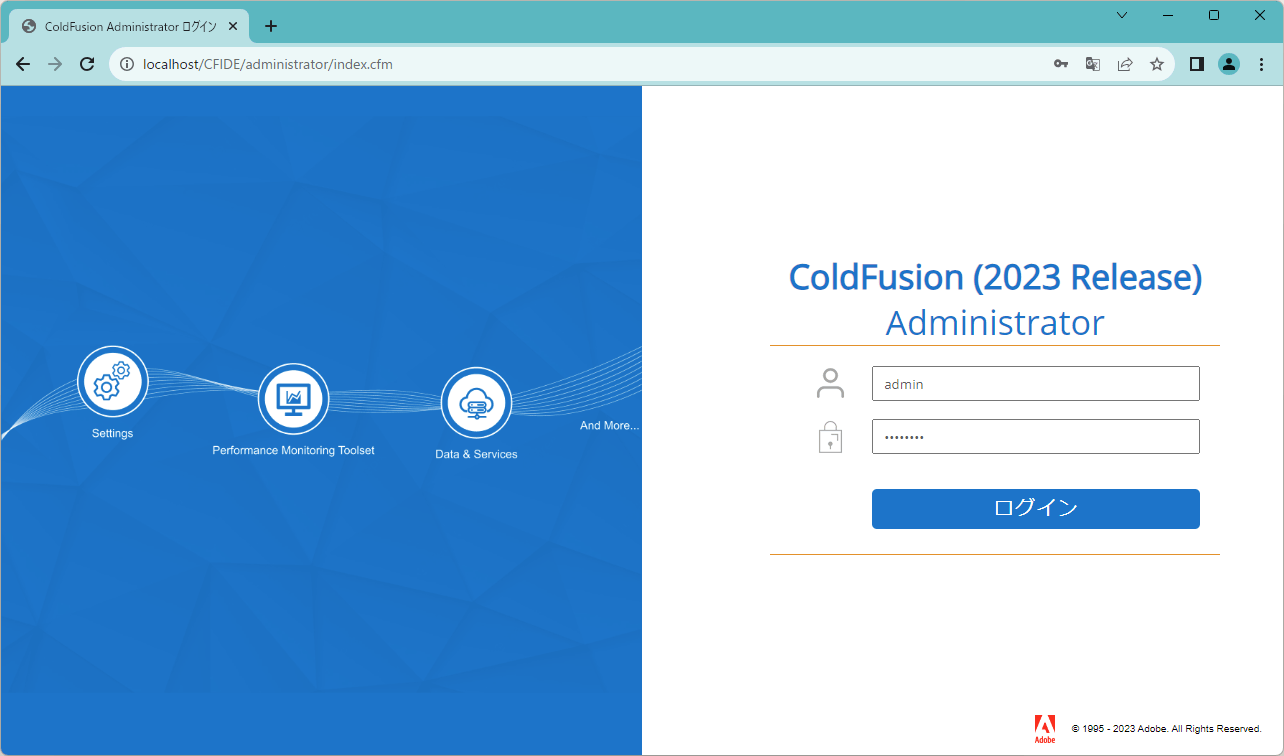This screenshot has width=1284, height=756.
Task: Click the Performance Monitoring Toolset monitor icon
Action: [x=294, y=399]
